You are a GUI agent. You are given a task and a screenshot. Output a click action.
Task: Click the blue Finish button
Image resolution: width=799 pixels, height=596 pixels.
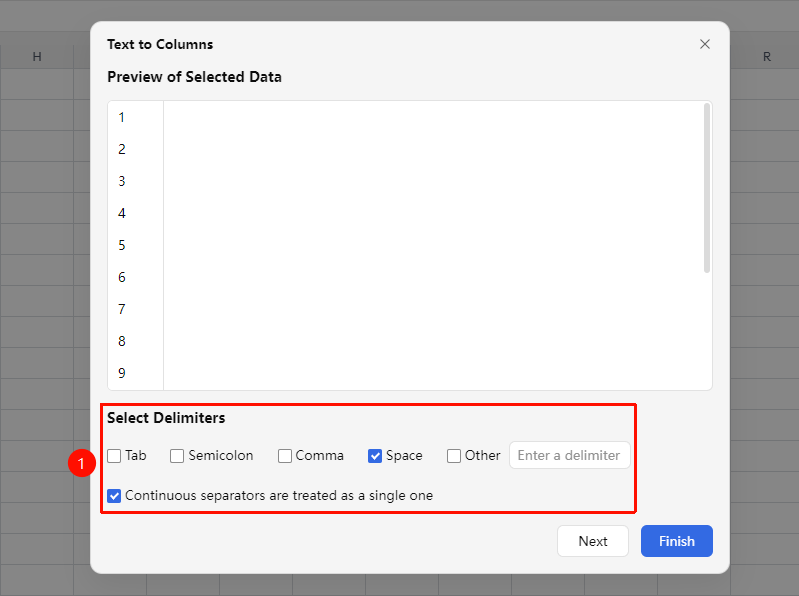click(677, 541)
